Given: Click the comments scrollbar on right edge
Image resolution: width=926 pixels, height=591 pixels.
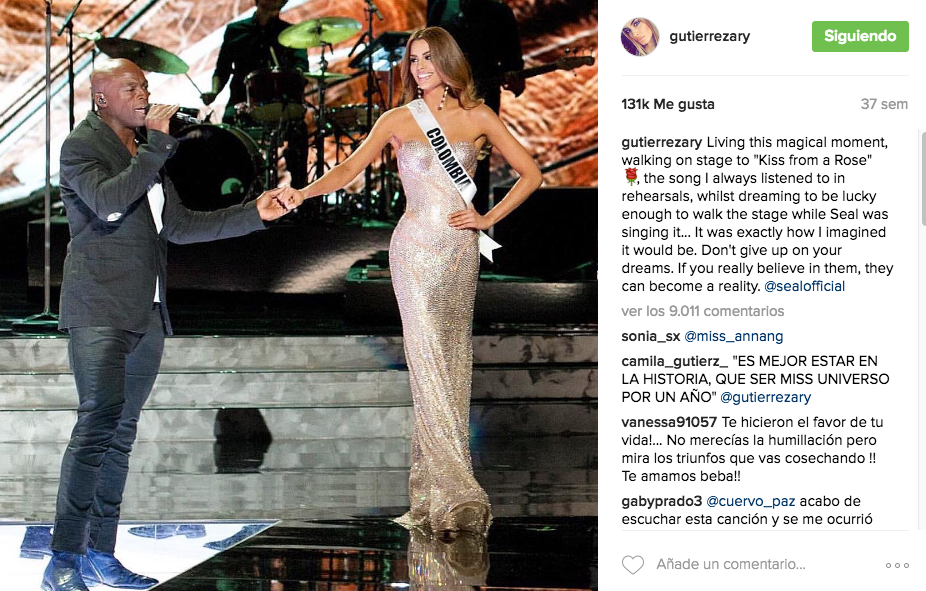Looking at the screenshot, I should tap(923, 179).
